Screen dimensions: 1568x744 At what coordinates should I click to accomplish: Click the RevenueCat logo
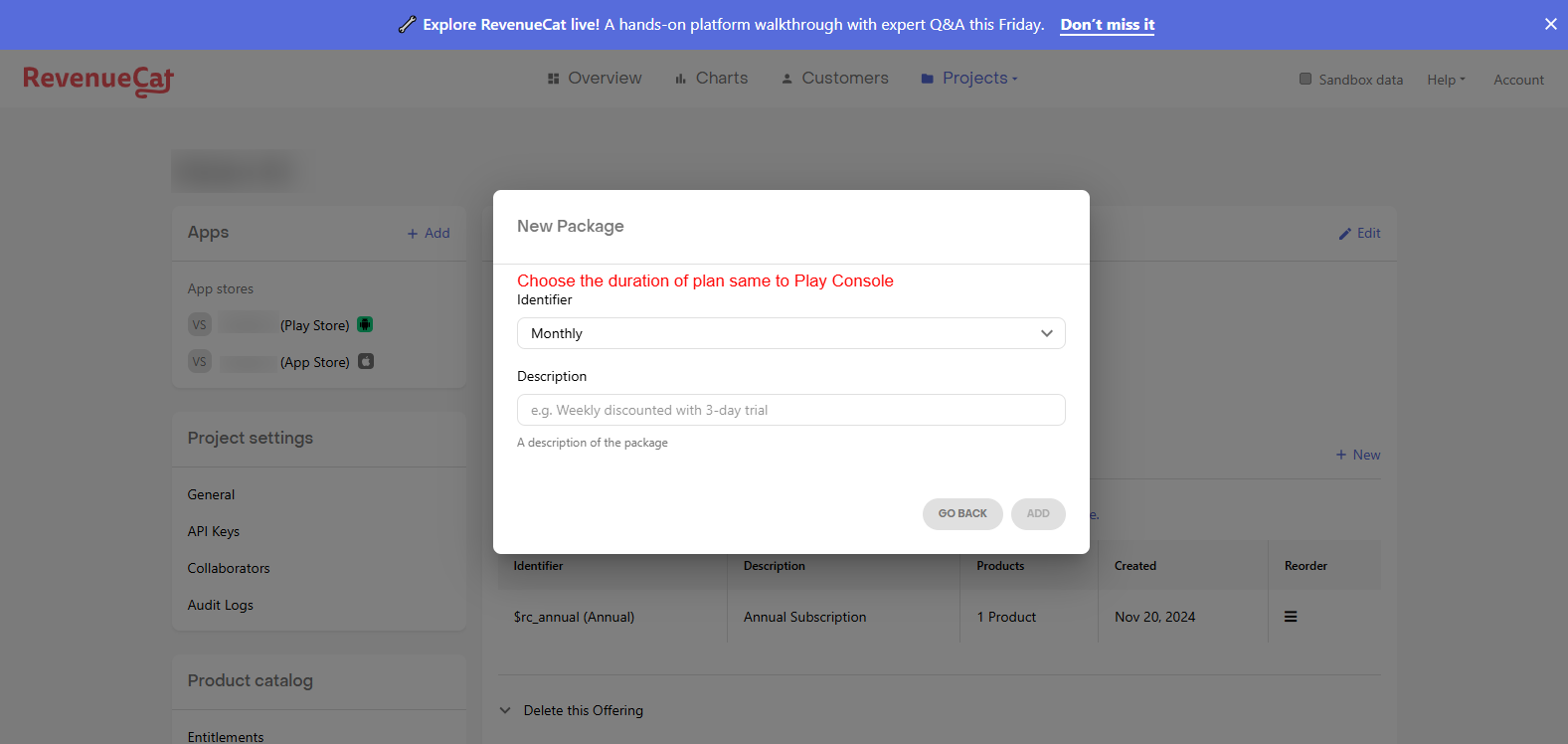pos(98,80)
